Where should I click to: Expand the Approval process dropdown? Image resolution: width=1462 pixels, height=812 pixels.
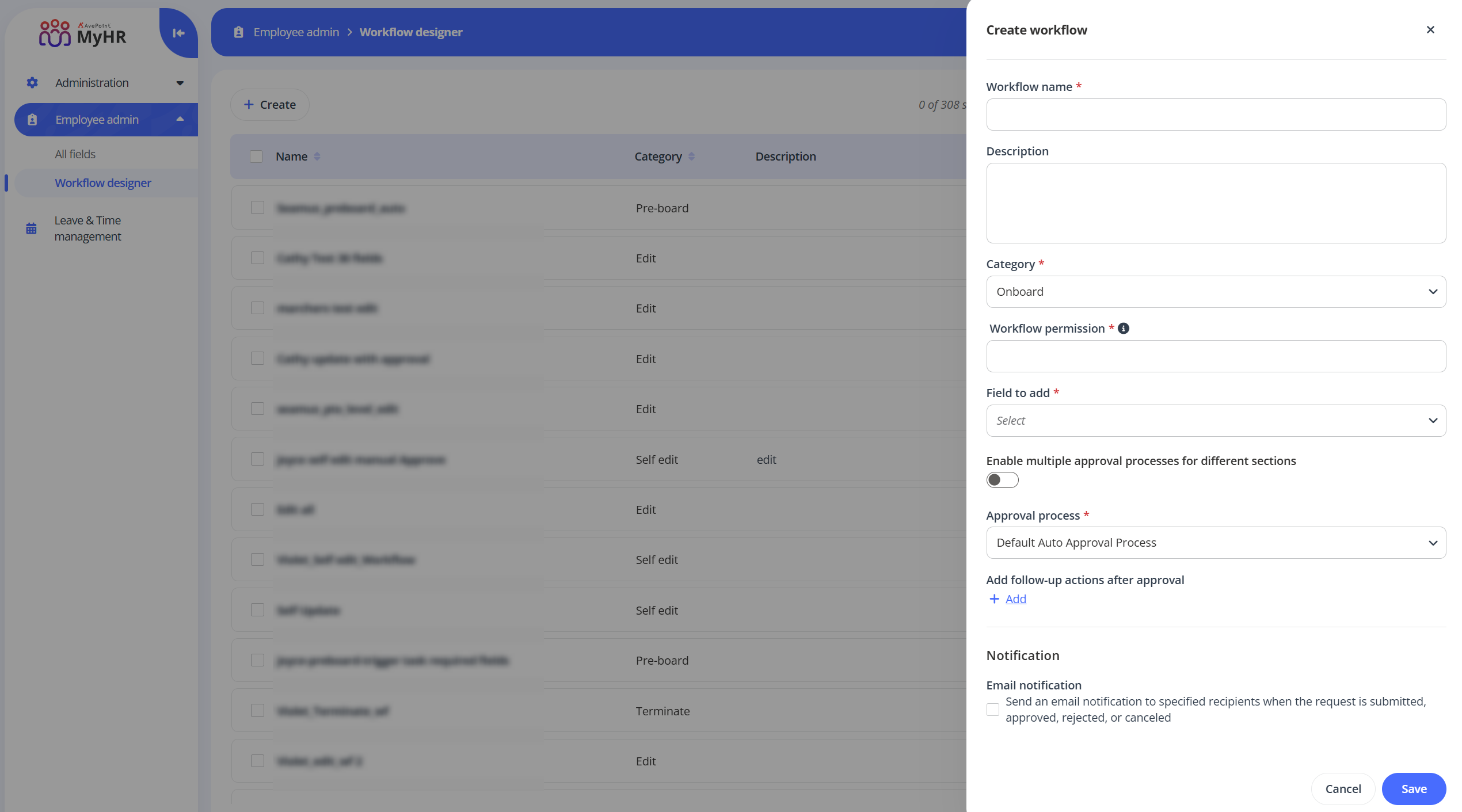click(x=1216, y=543)
